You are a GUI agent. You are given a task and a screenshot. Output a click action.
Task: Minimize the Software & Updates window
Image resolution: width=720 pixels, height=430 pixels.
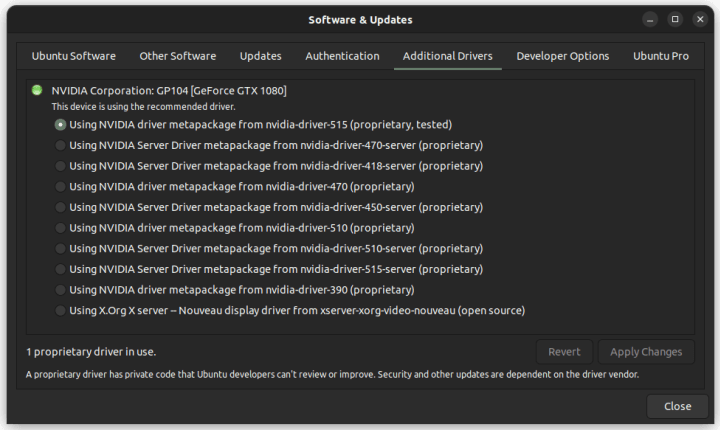point(650,19)
